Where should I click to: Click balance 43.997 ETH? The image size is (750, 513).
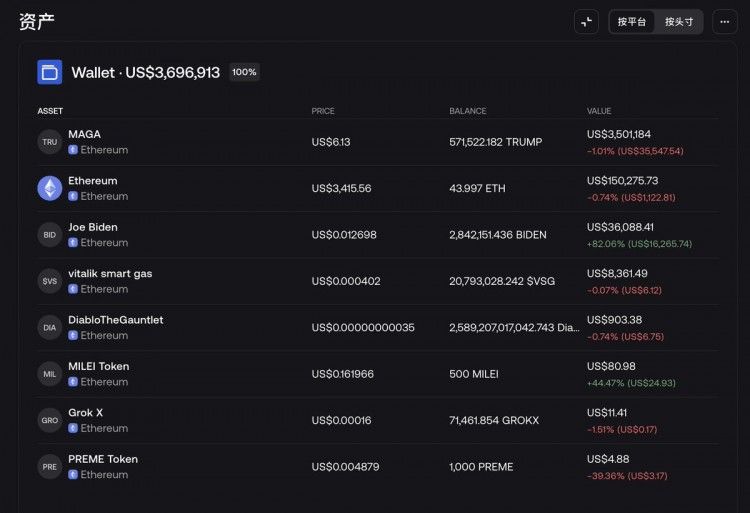pyautogui.click(x=477, y=188)
